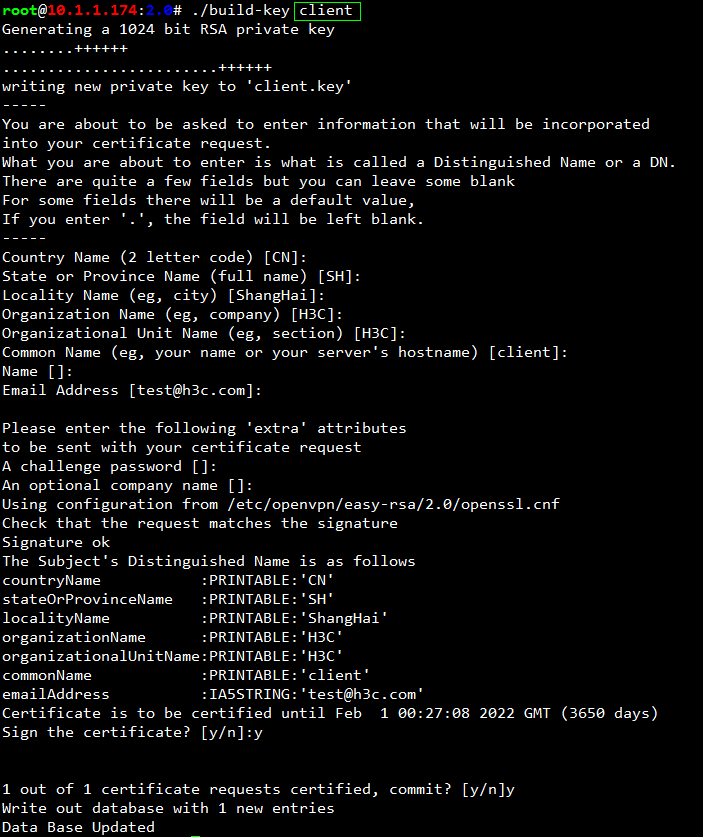
Task: Click the openssl.cnf configuration path
Action: [393, 504]
